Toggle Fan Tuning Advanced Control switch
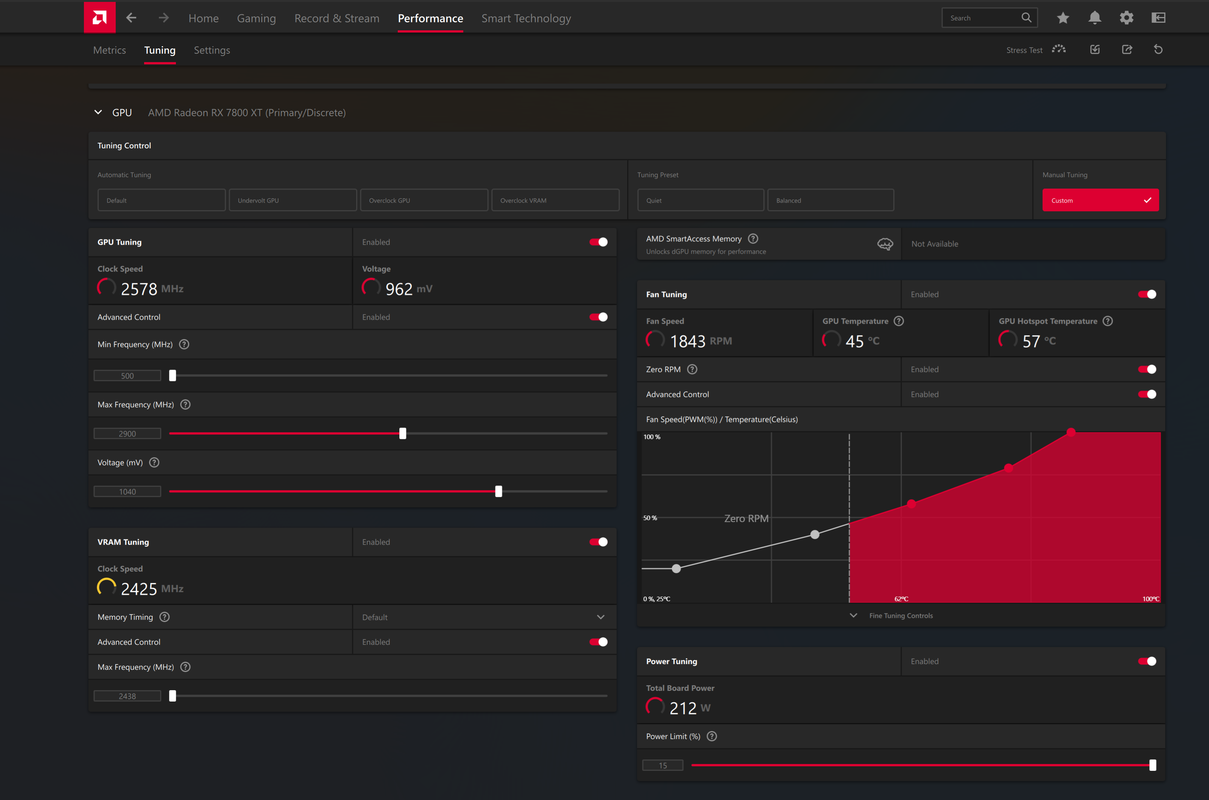 coord(1147,394)
